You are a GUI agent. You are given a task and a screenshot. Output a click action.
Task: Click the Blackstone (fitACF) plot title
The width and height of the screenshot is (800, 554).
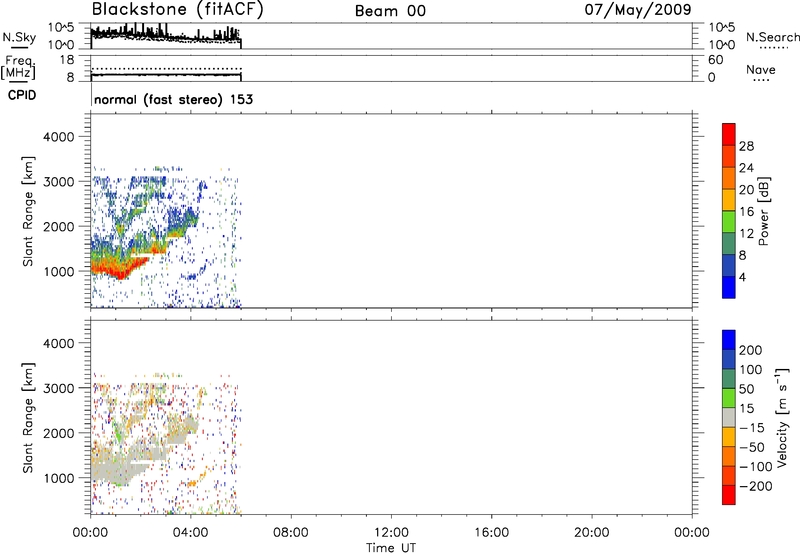pos(178,10)
